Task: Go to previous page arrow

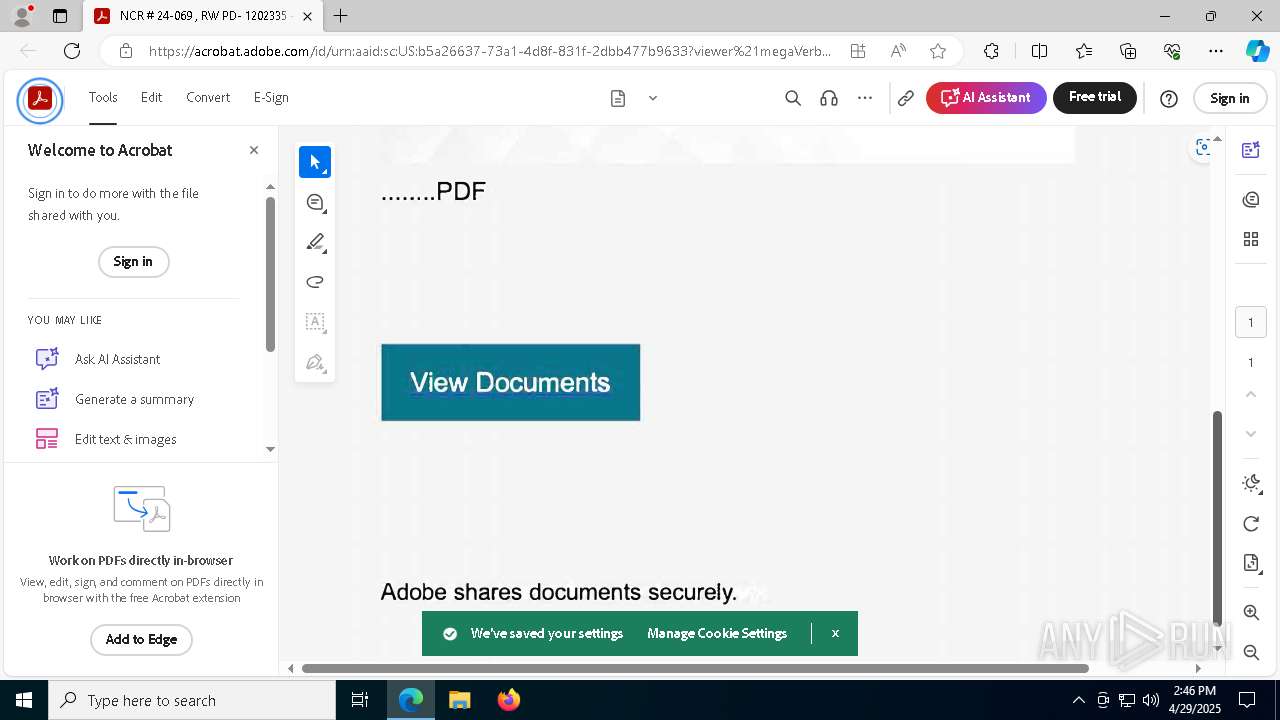Action: (1251, 394)
